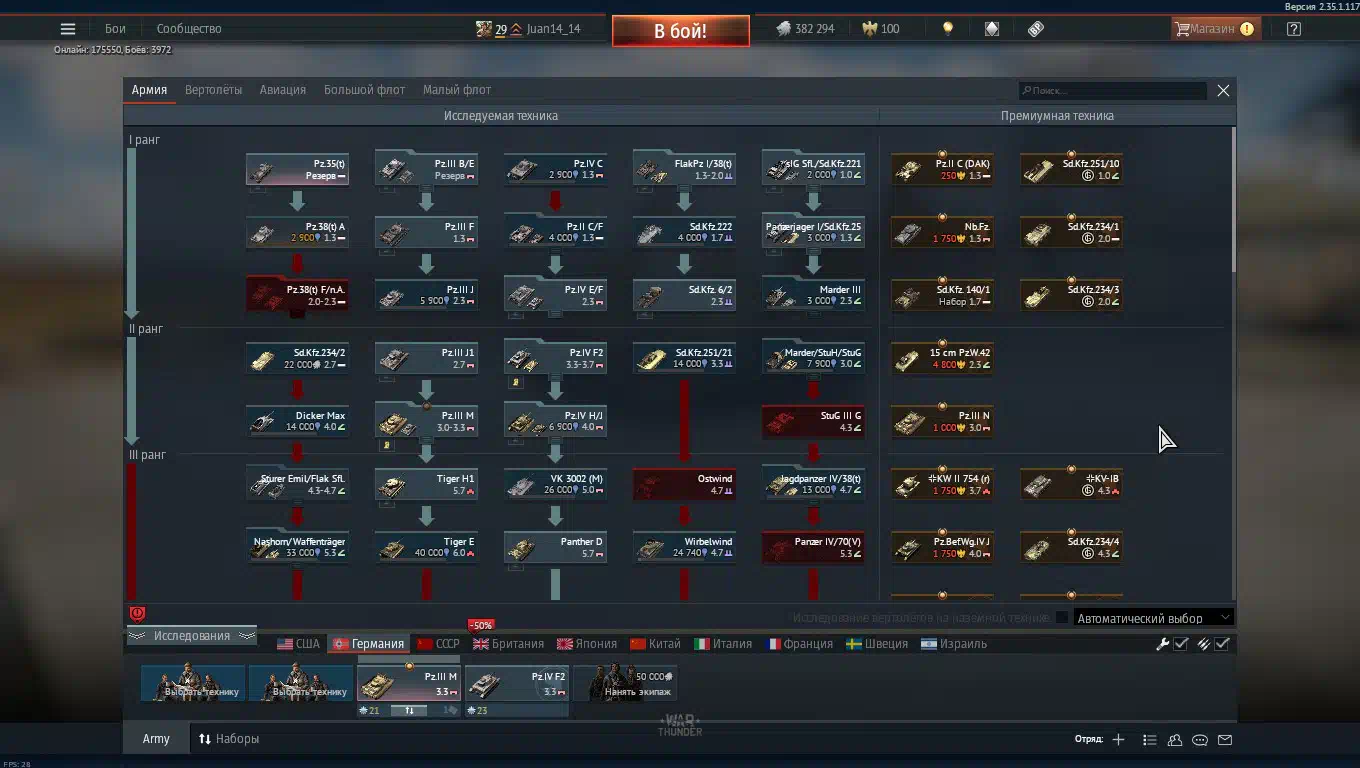
Task: Click the swap arrows under Pz.III M slot
Action: pyautogui.click(x=408, y=710)
